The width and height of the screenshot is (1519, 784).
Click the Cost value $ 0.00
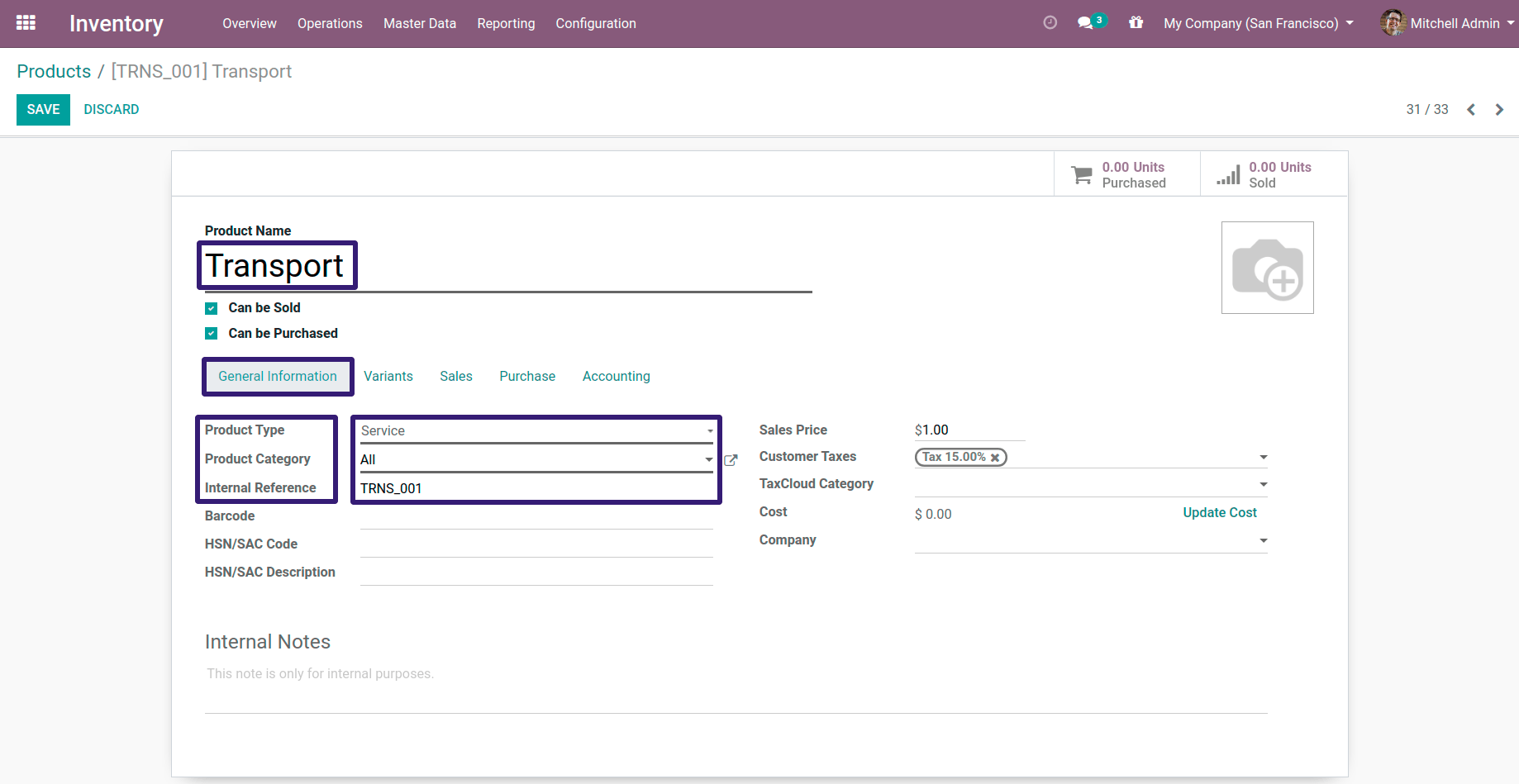(934, 515)
